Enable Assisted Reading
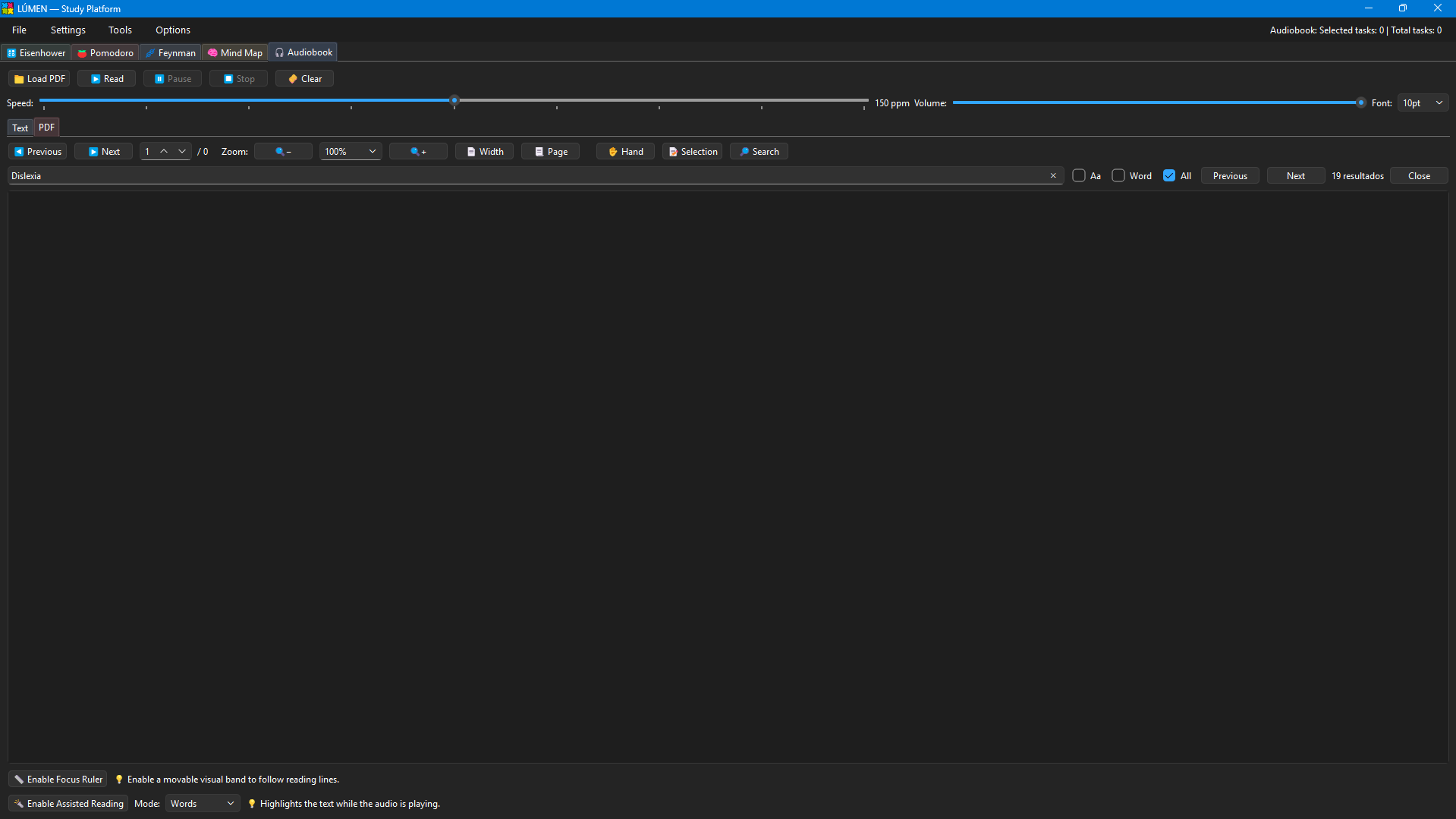Screen dimensions: 1456x819 [x=68, y=804]
